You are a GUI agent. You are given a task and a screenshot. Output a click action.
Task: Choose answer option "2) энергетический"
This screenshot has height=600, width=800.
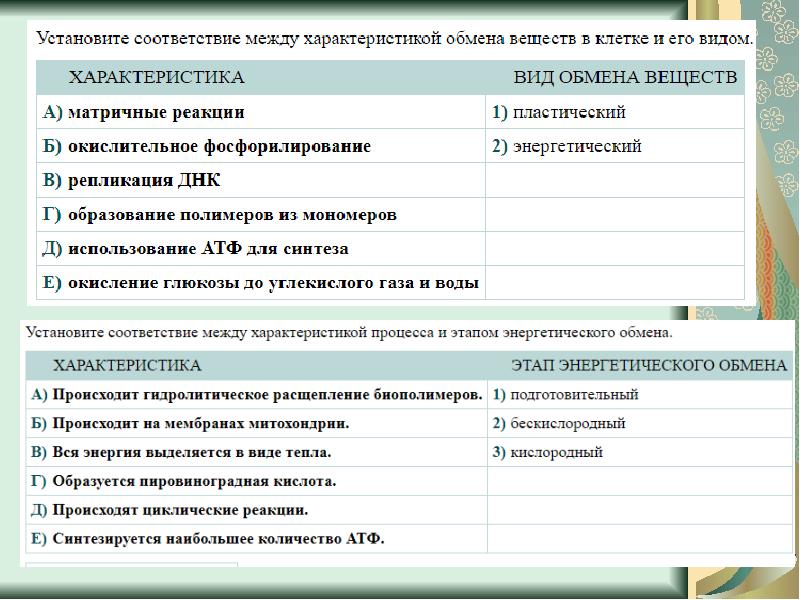click(x=566, y=147)
